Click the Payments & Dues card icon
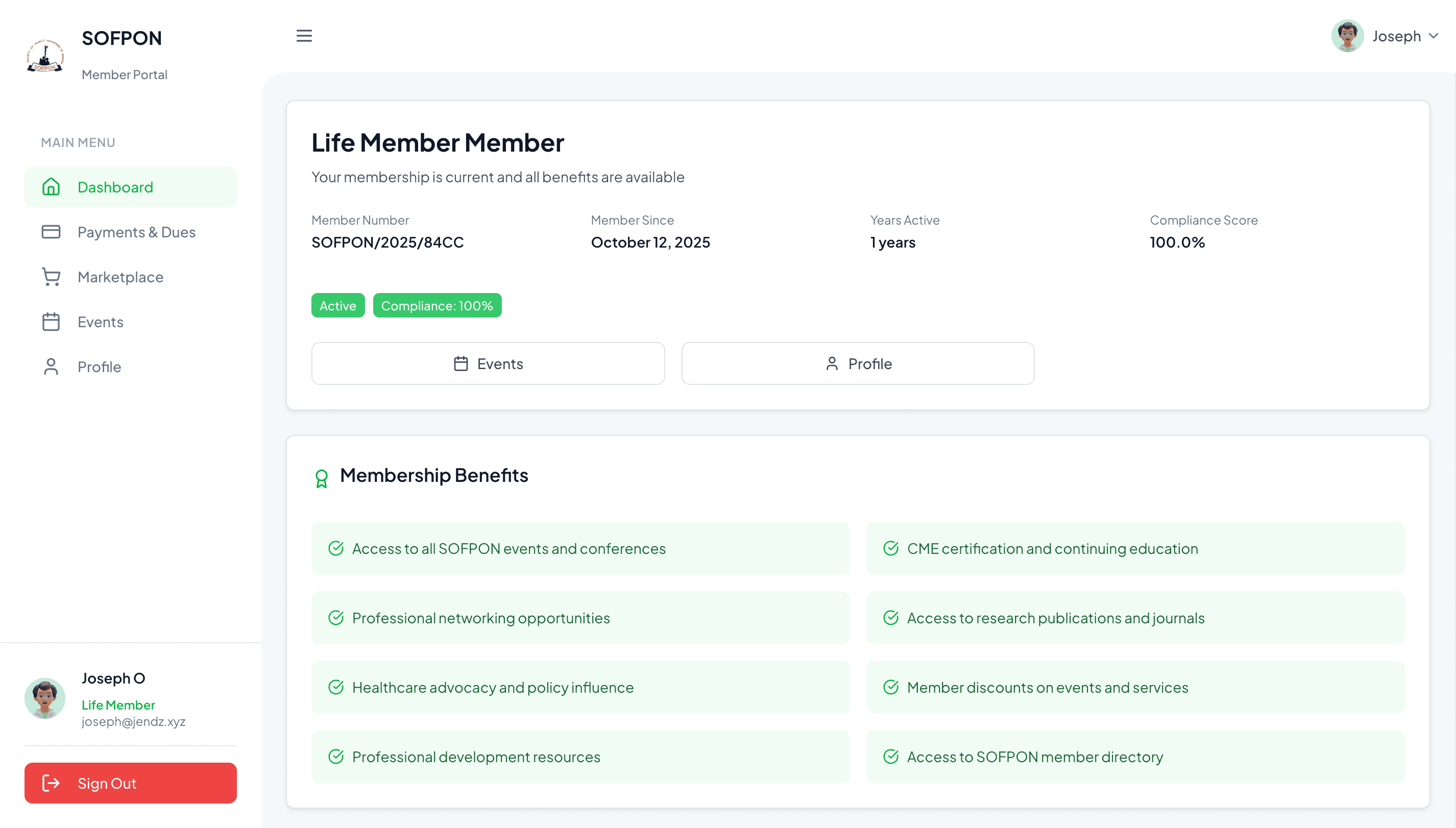Image resolution: width=1456 pixels, height=828 pixels. coord(51,231)
